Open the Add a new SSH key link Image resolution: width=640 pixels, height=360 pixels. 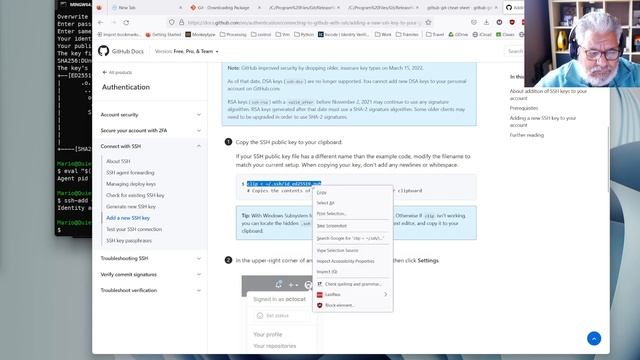tap(128, 218)
